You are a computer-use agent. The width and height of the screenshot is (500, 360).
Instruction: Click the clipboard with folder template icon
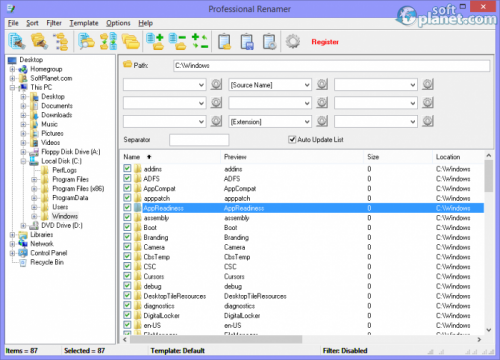click(x=224, y=42)
